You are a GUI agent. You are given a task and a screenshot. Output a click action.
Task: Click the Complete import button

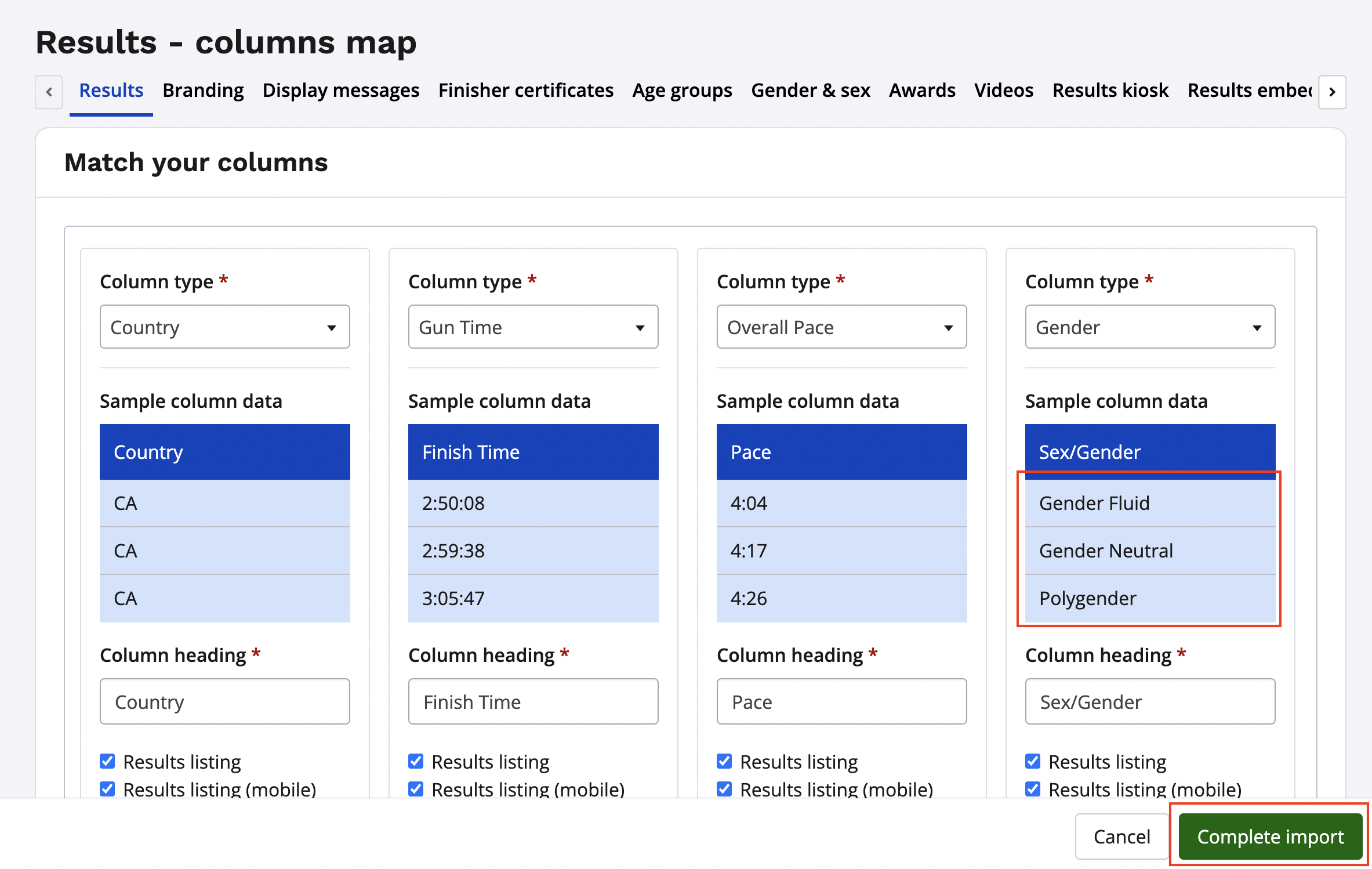pos(1270,837)
